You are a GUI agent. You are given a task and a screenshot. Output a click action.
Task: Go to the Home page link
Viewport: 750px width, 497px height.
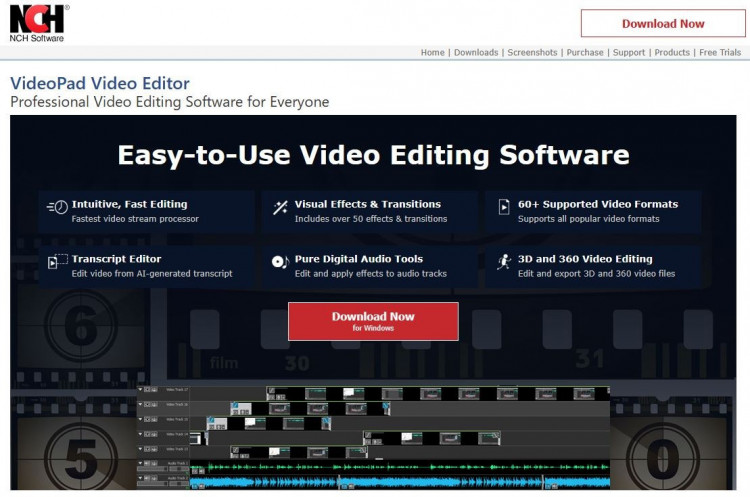coord(432,53)
